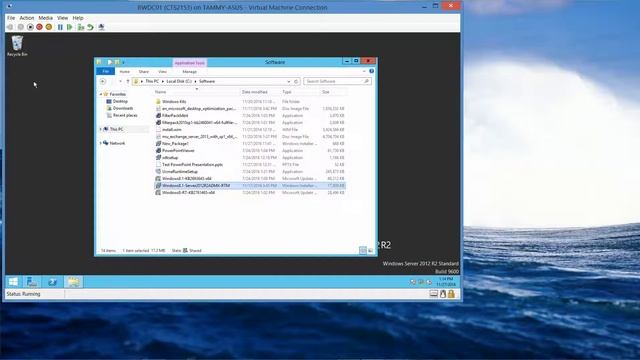Expand the Network tree node arrow
This screenshot has height=360, width=640.
[x=101, y=143]
